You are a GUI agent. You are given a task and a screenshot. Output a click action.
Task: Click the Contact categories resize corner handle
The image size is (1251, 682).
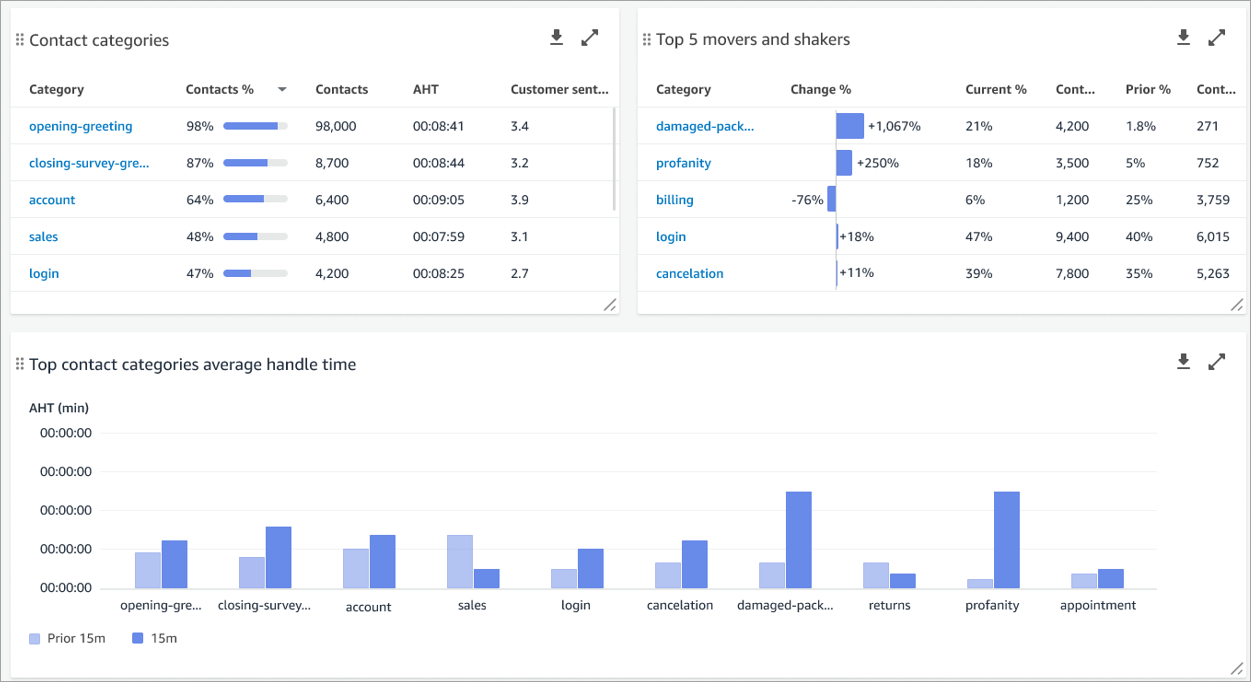click(609, 305)
